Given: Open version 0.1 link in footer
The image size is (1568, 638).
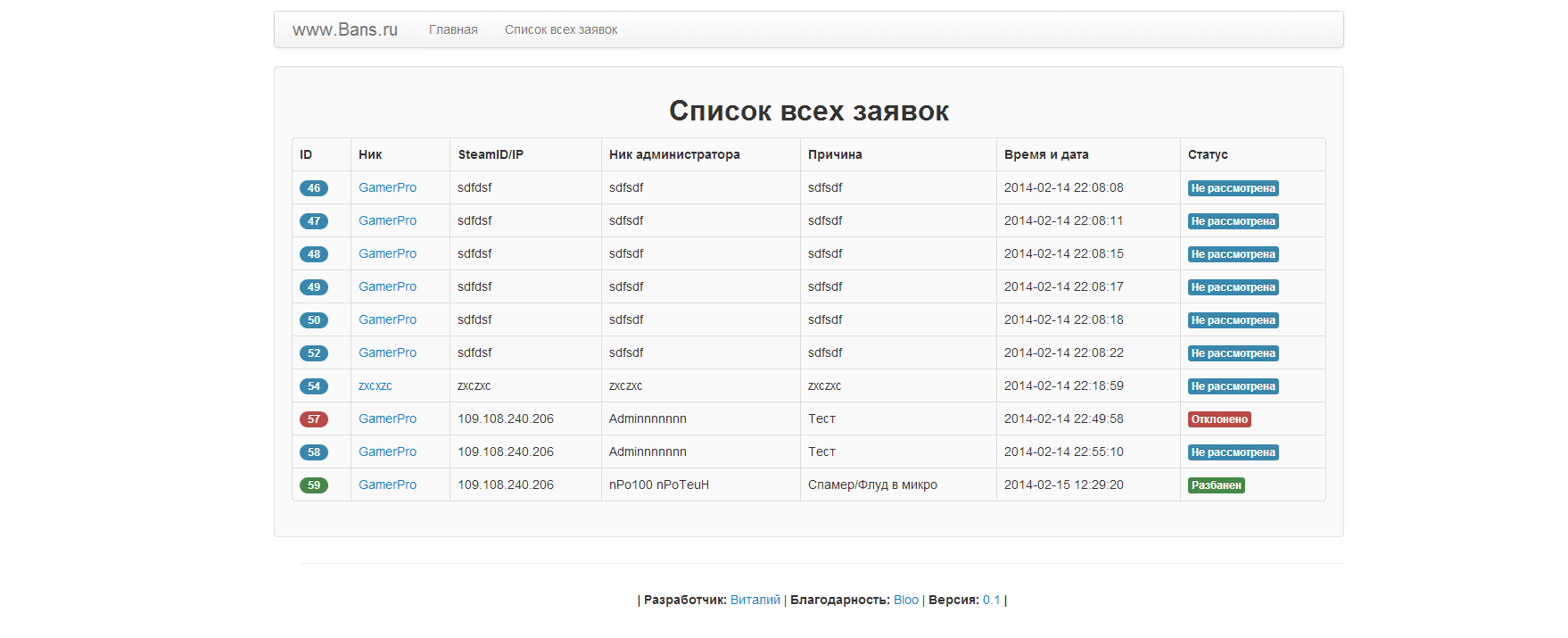Looking at the screenshot, I should 991,600.
